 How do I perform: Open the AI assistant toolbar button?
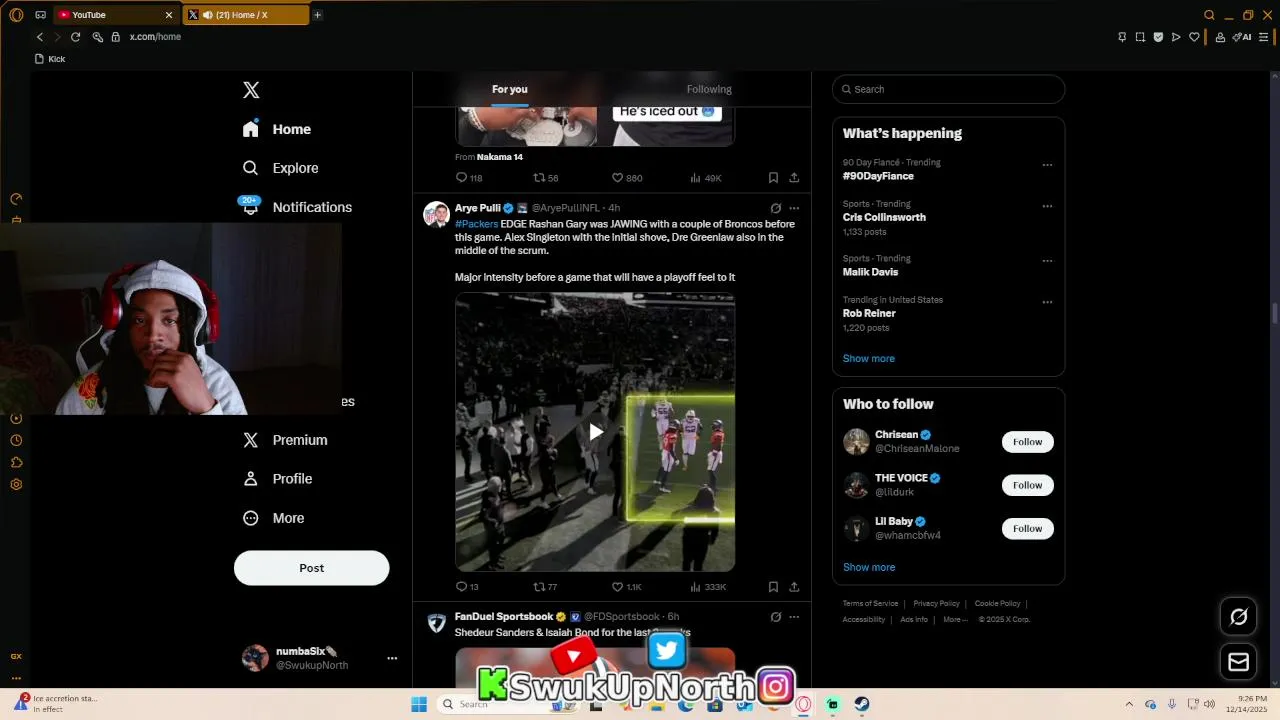pos(1242,37)
